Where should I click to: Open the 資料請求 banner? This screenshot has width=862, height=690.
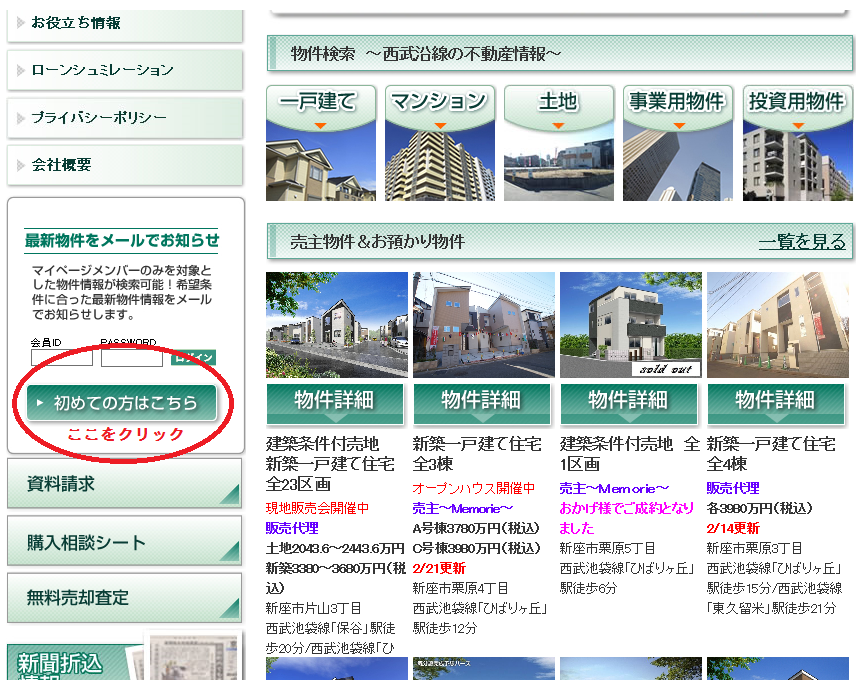(x=125, y=484)
